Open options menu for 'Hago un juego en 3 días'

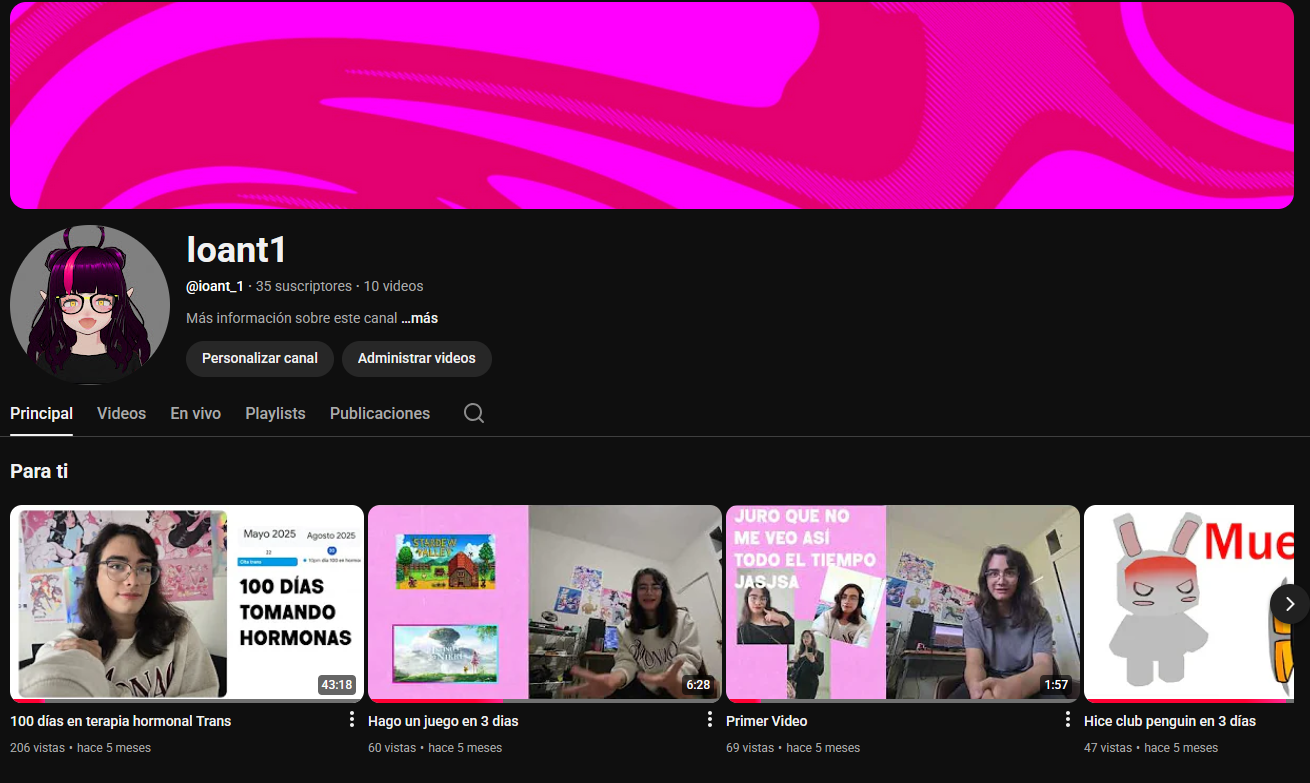(x=710, y=720)
